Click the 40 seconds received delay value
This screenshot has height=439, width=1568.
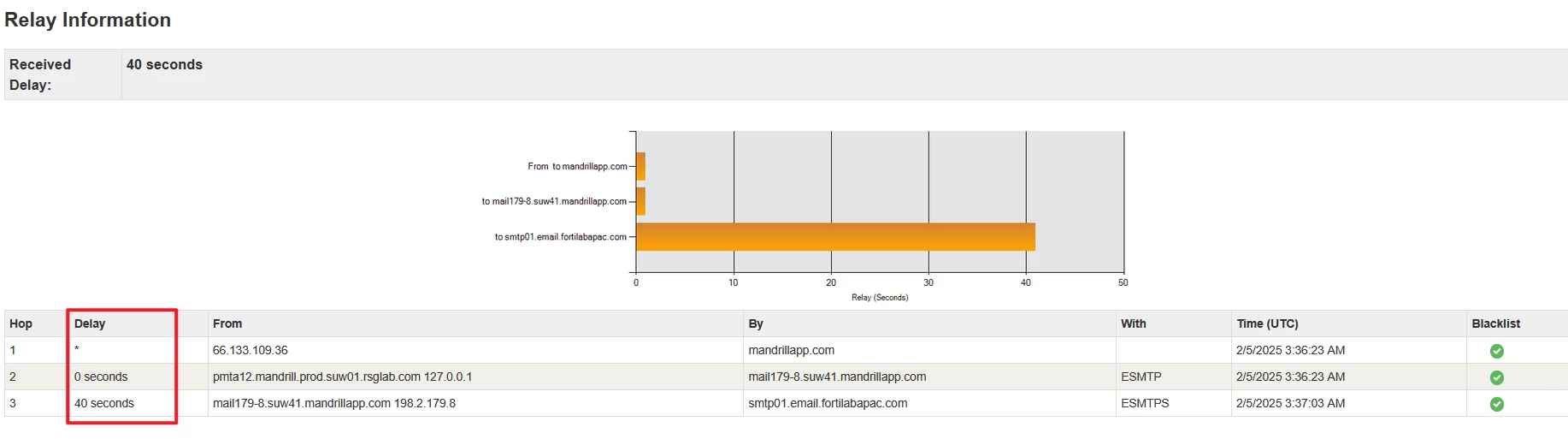[164, 64]
